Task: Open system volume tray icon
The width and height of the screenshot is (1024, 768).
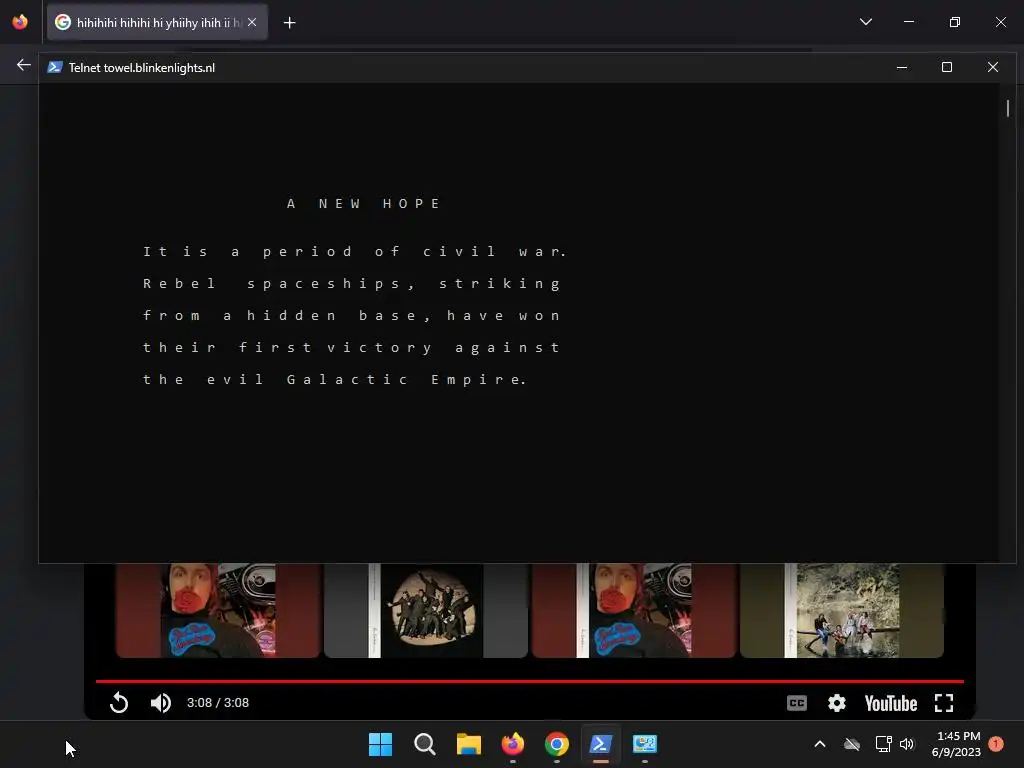Action: point(907,744)
